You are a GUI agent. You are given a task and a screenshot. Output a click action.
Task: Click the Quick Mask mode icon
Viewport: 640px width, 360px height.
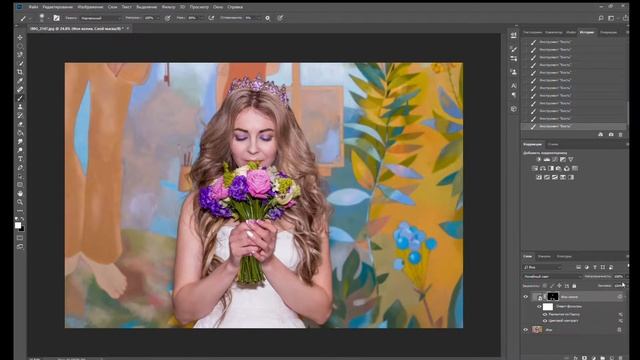[20, 238]
